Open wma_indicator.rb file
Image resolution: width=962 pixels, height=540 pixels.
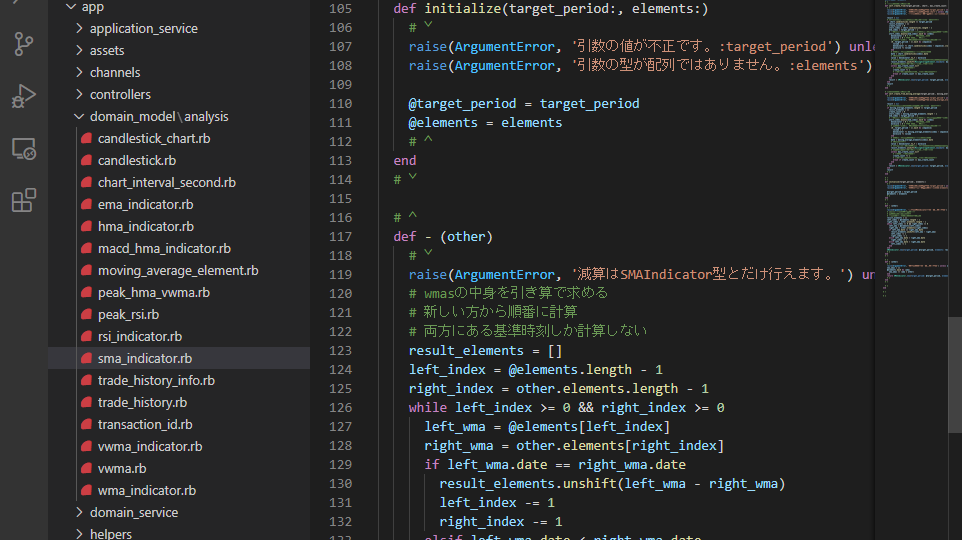(x=147, y=490)
